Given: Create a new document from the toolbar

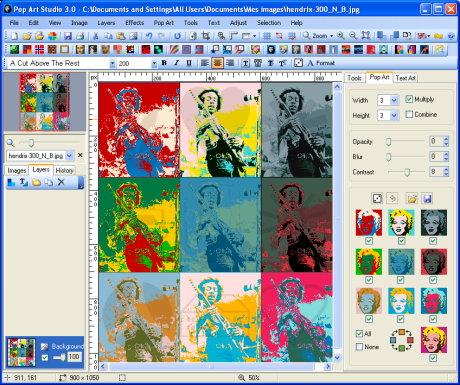Looking at the screenshot, I should (14, 36).
